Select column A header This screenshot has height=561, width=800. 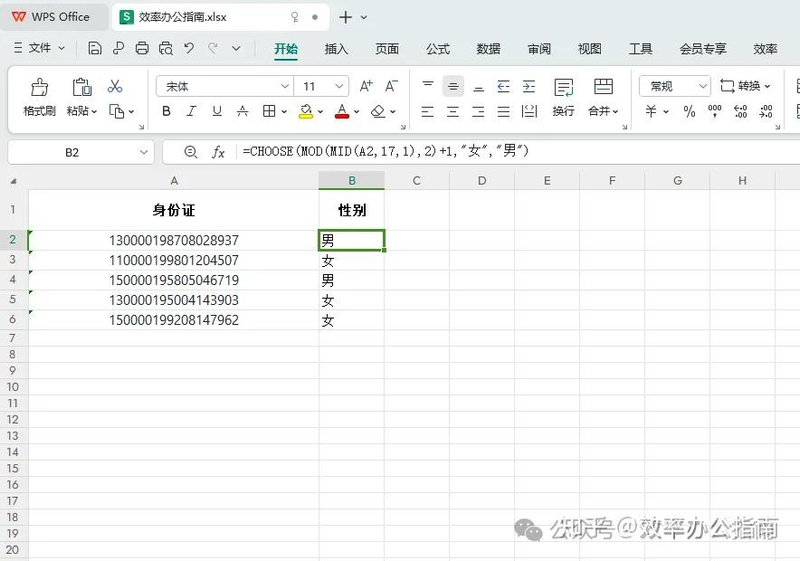173,181
